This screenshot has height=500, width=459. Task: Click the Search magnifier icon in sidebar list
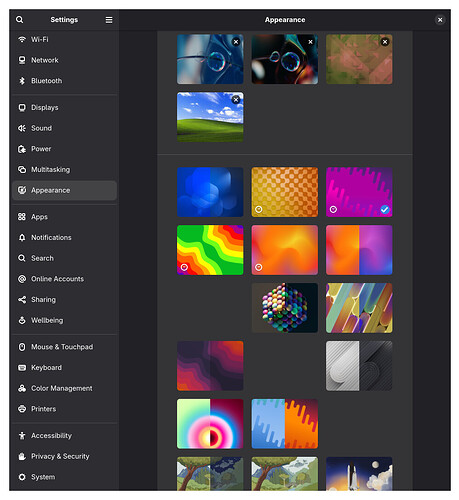[x=22, y=258]
